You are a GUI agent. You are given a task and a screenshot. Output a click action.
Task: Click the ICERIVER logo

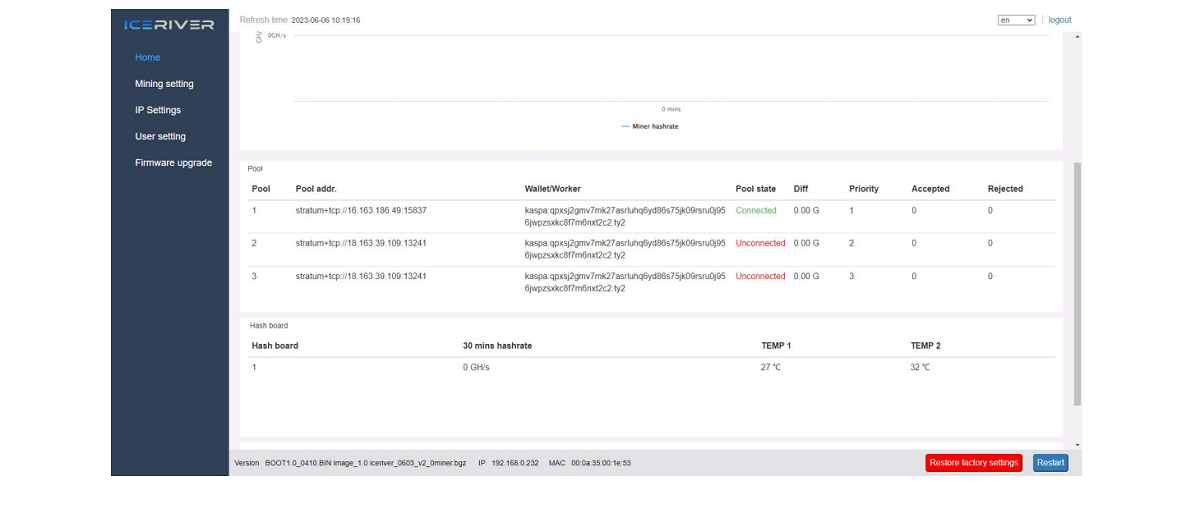click(169, 24)
